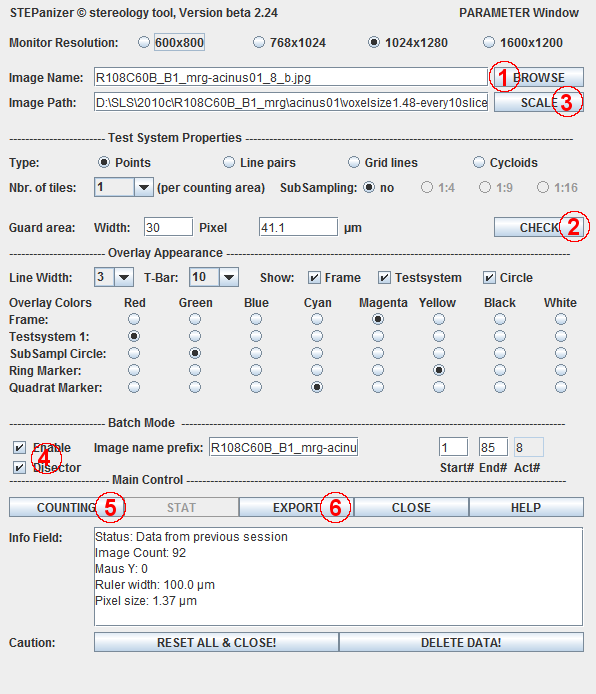Open HELP from Main Control
This screenshot has height=694, width=596.
click(x=526, y=507)
